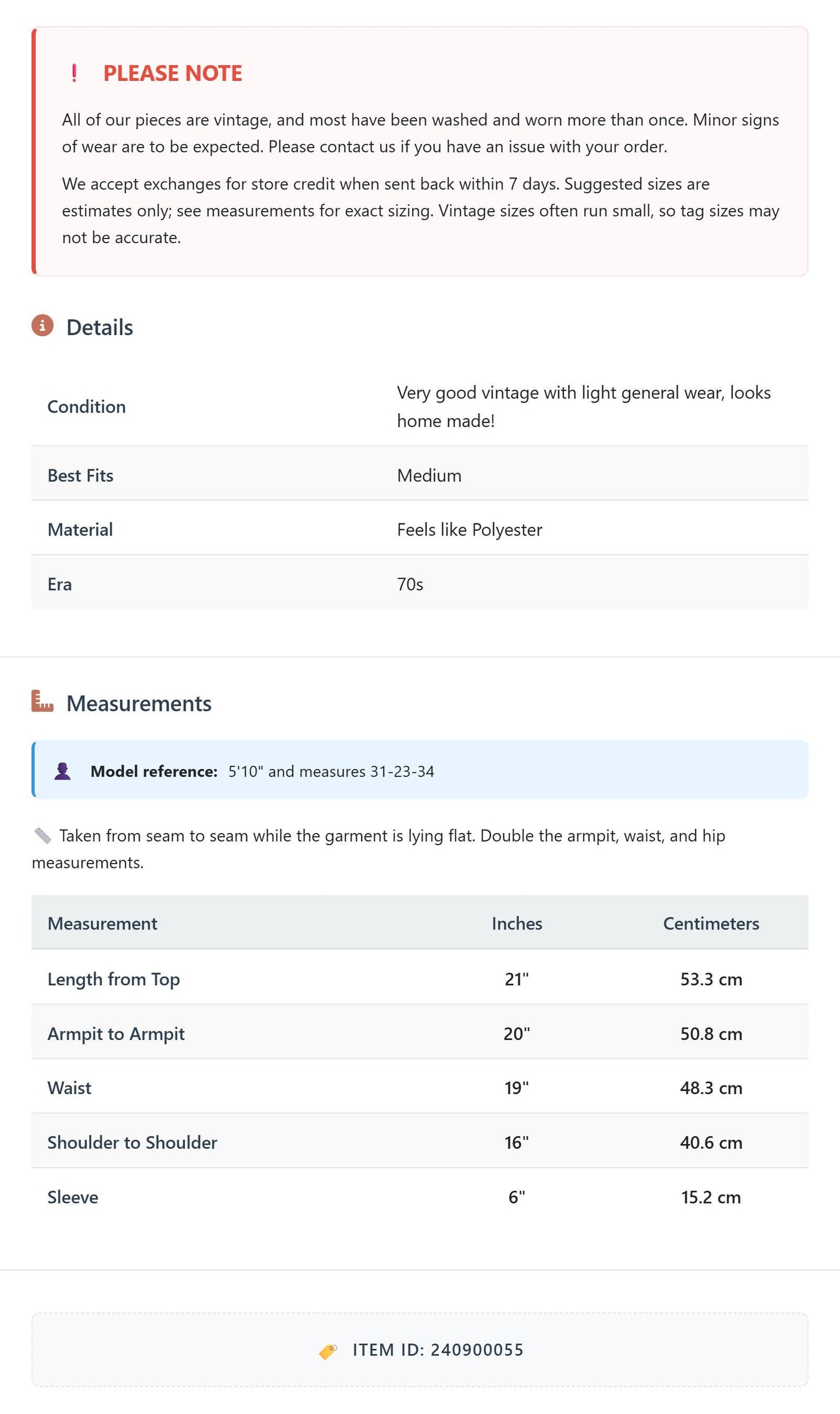Screen dimensions: 840x1414
Task: Click the Condition row label
Action: tap(87, 407)
